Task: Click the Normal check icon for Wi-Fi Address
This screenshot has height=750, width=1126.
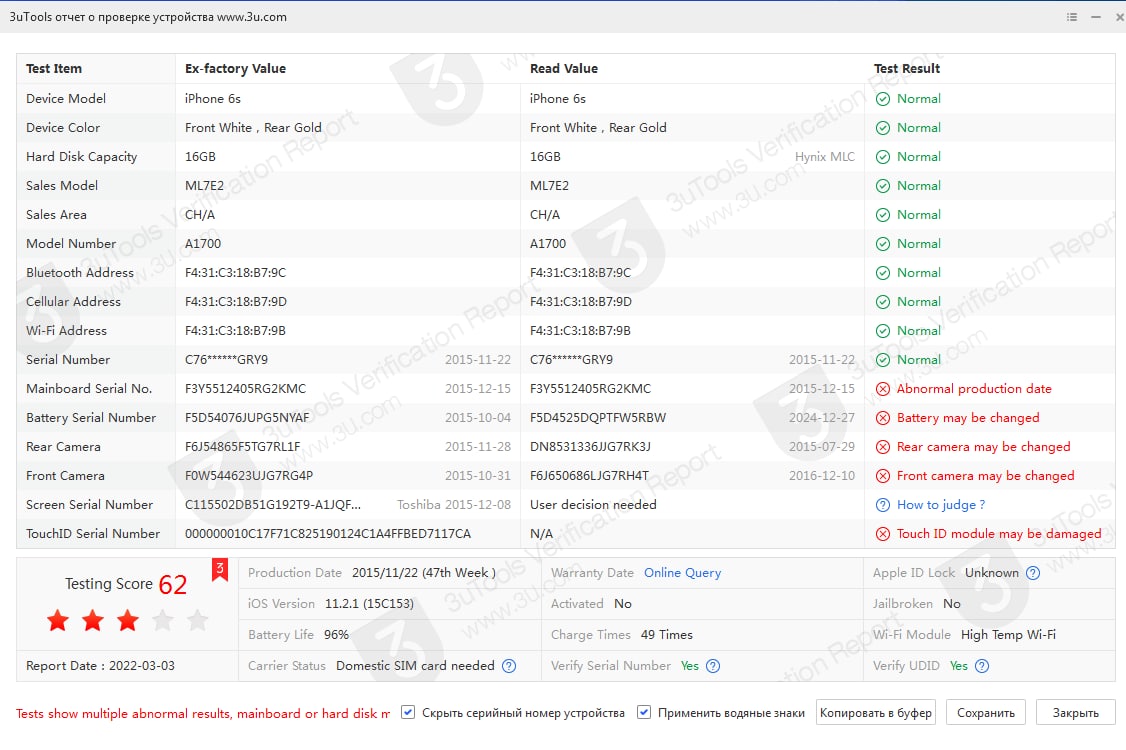Action: (883, 331)
